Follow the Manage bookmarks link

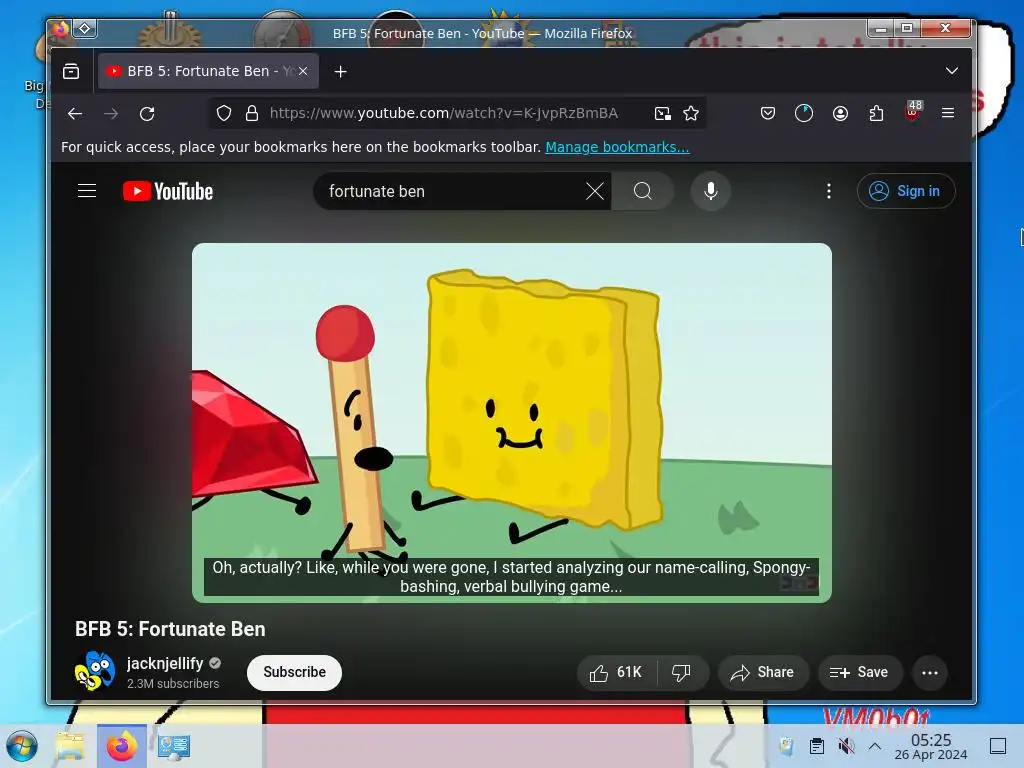pos(617,147)
